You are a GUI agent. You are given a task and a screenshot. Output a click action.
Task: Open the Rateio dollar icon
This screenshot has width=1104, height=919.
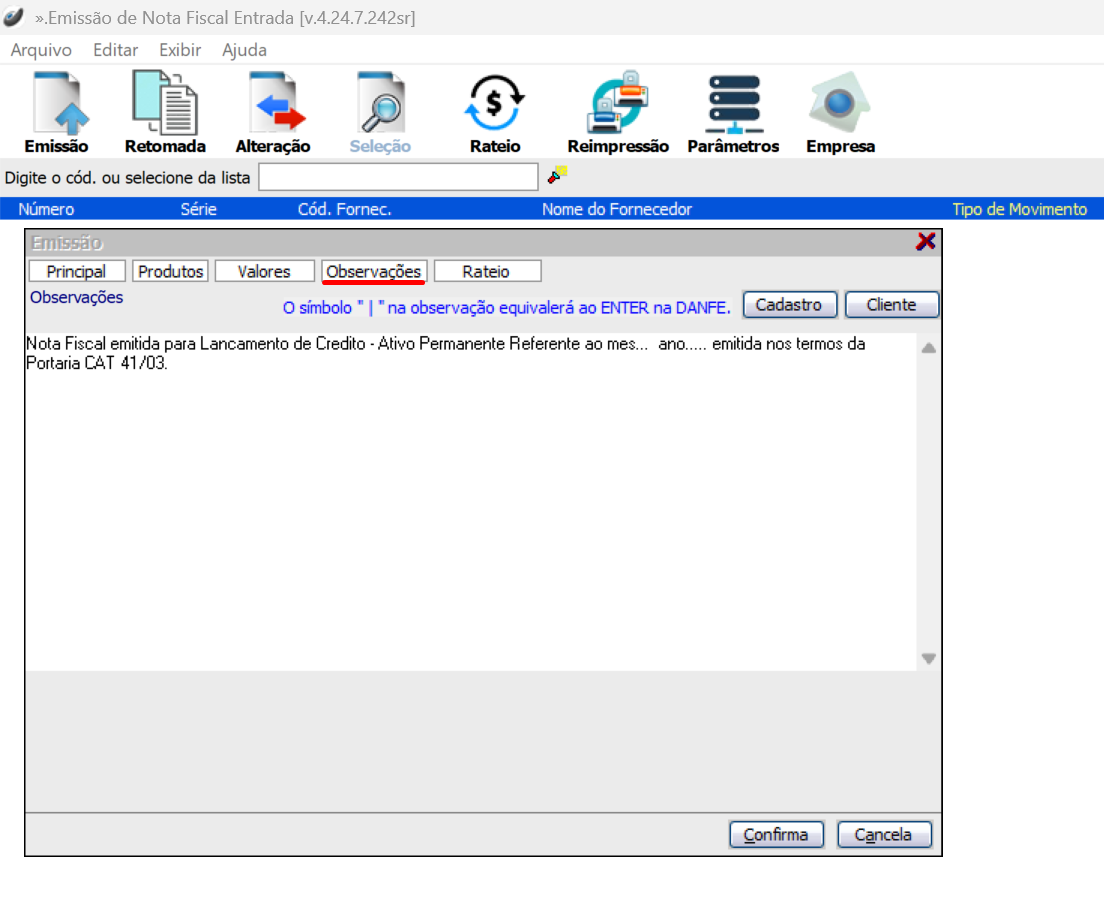coord(495,104)
